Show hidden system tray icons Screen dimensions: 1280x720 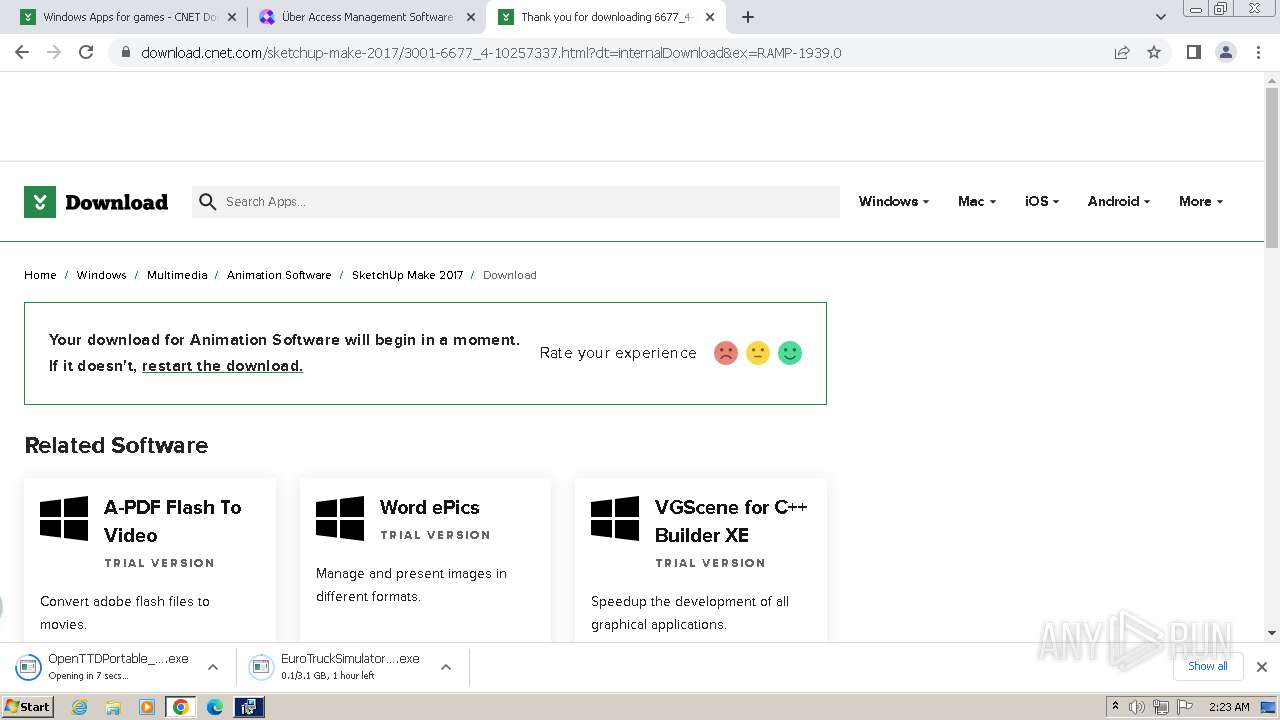tap(1115, 707)
